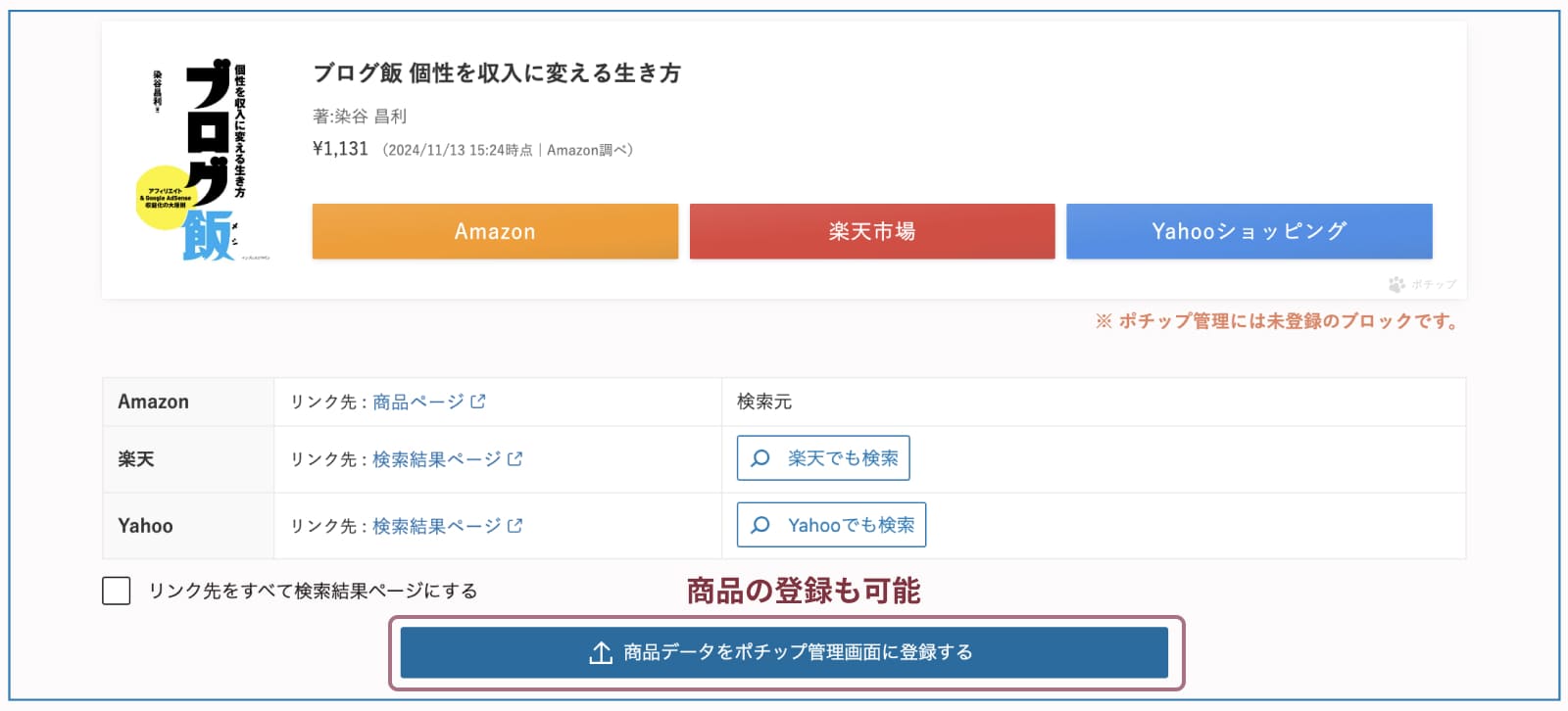This screenshot has width=1568, height=711.
Task: Click 商品データをポチップ管理画面に登録する button
Action: [784, 652]
